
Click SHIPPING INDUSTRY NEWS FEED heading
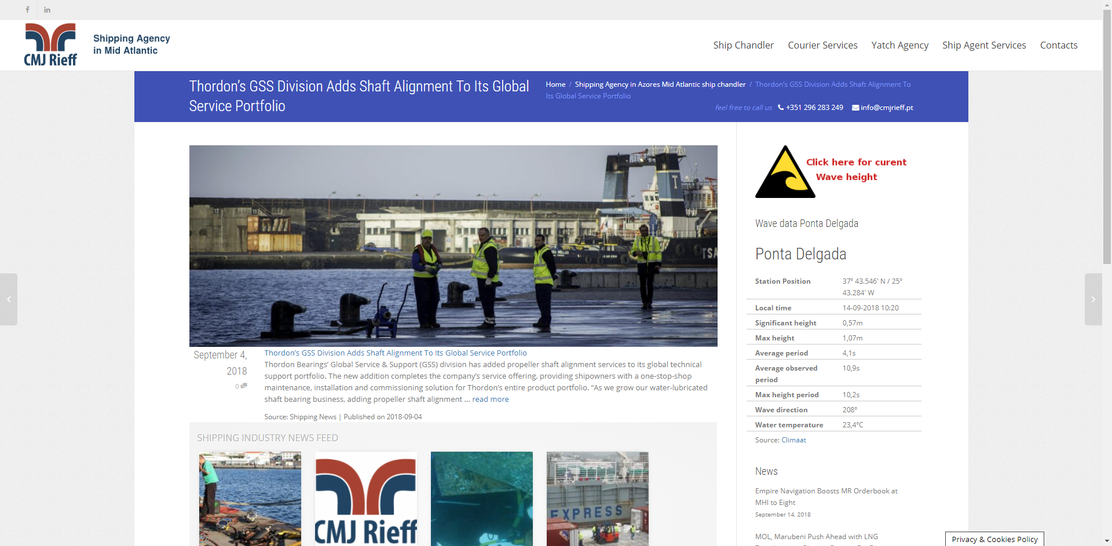tap(267, 438)
